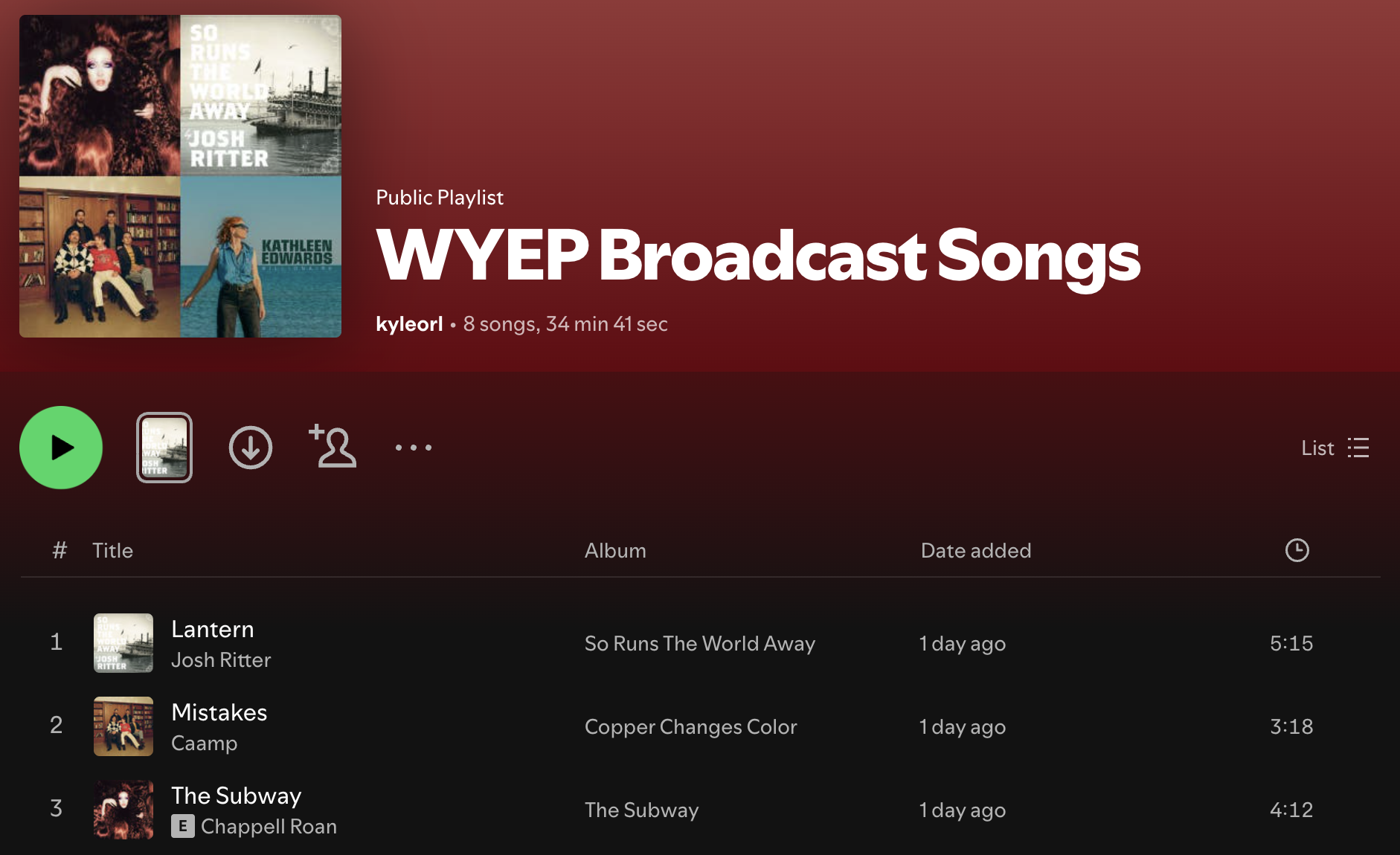Play the WYEP Broadcast Songs playlist
Image resolution: width=1400 pixels, height=855 pixels.
pos(61,448)
